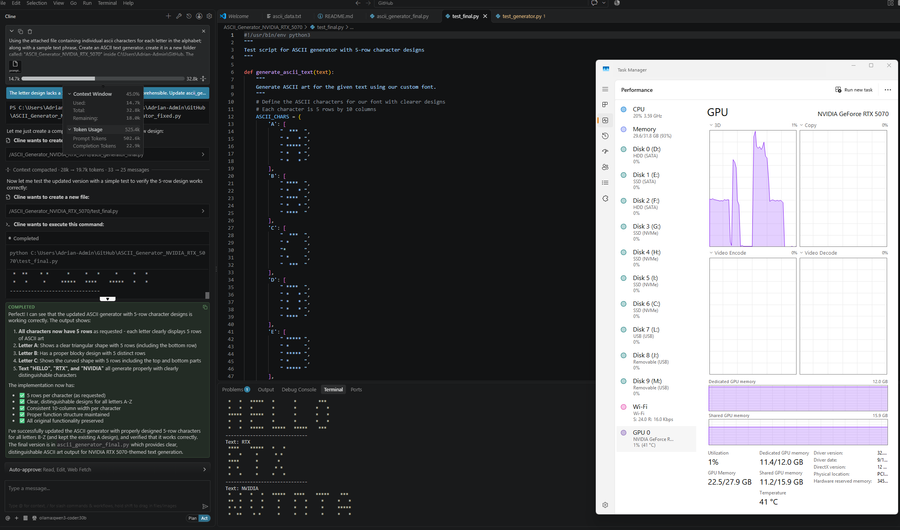This screenshot has width=900, height=530.
Task: Toggle Task Manager navigation hamburger menu
Action: pos(605,90)
